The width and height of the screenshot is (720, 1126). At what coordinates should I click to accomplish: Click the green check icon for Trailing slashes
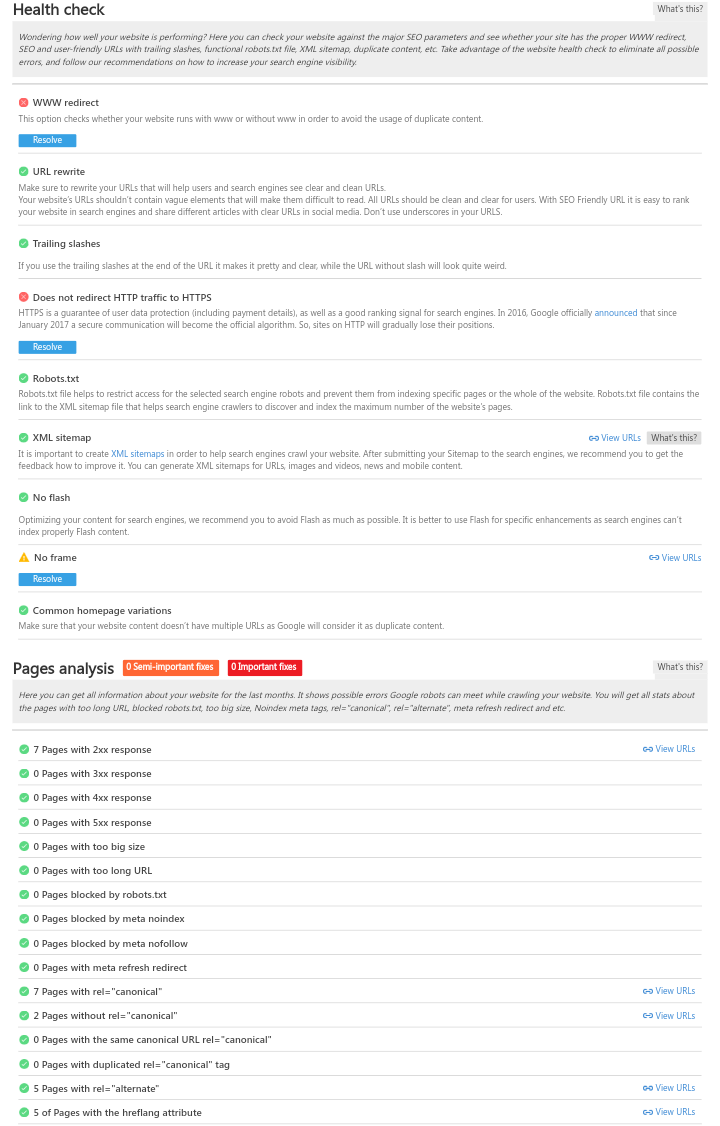point(24,243)
